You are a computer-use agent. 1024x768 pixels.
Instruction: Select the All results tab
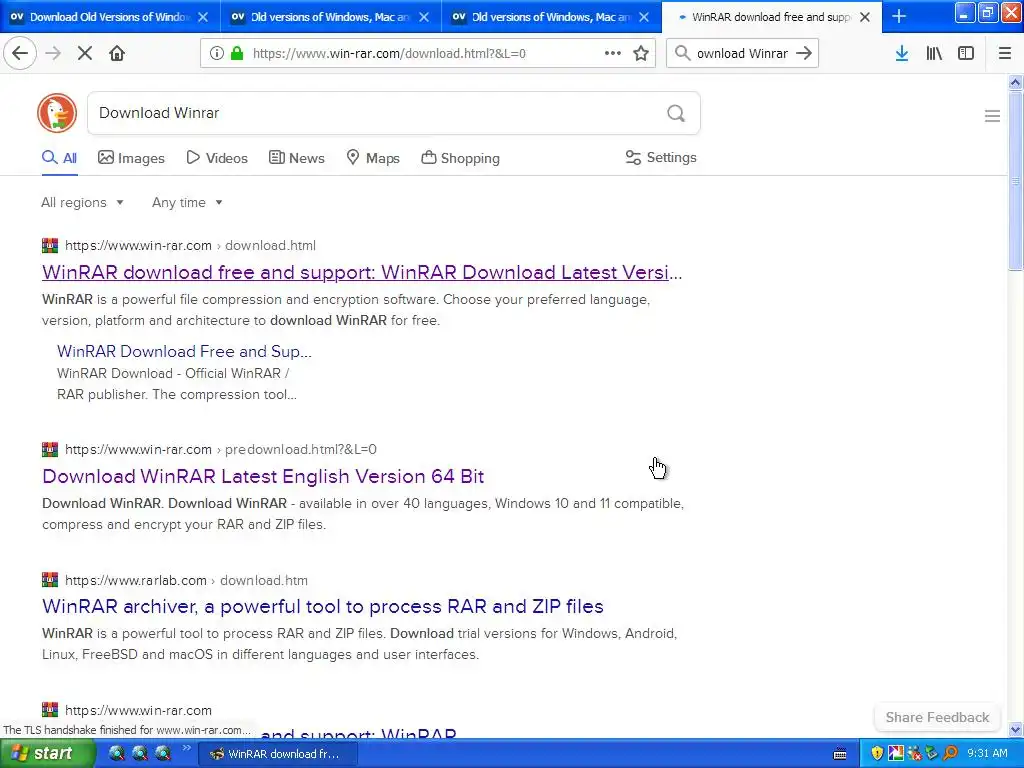[x=59, y=158]
